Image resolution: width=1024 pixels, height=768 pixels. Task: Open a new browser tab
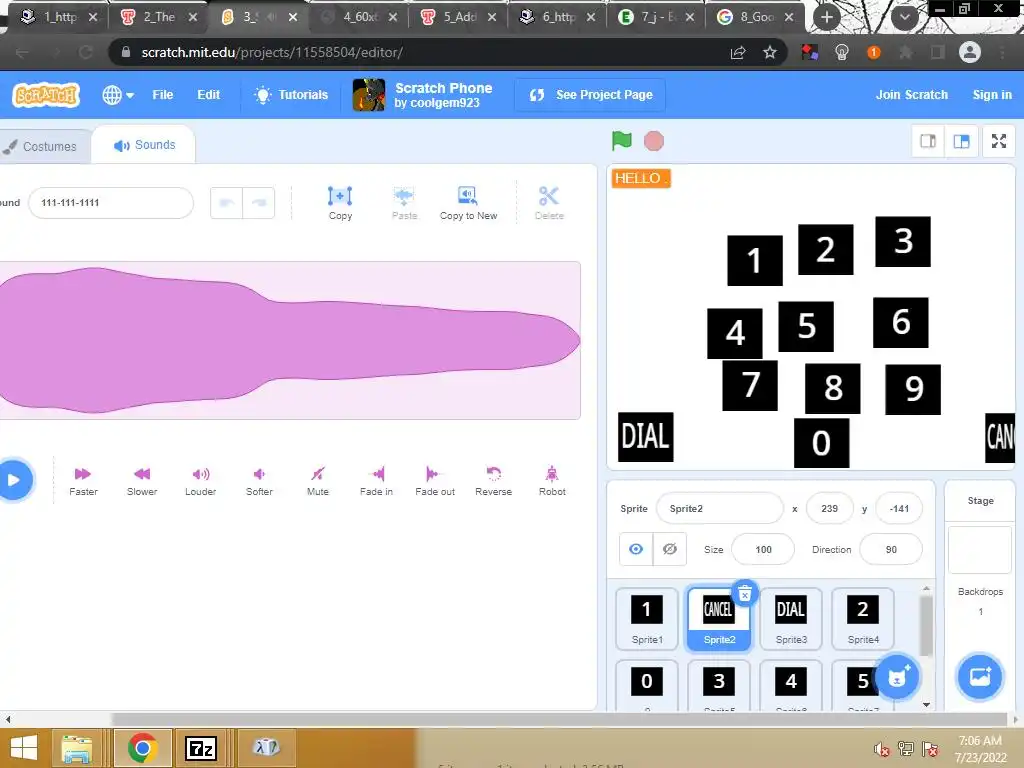(x=827, y=17)
